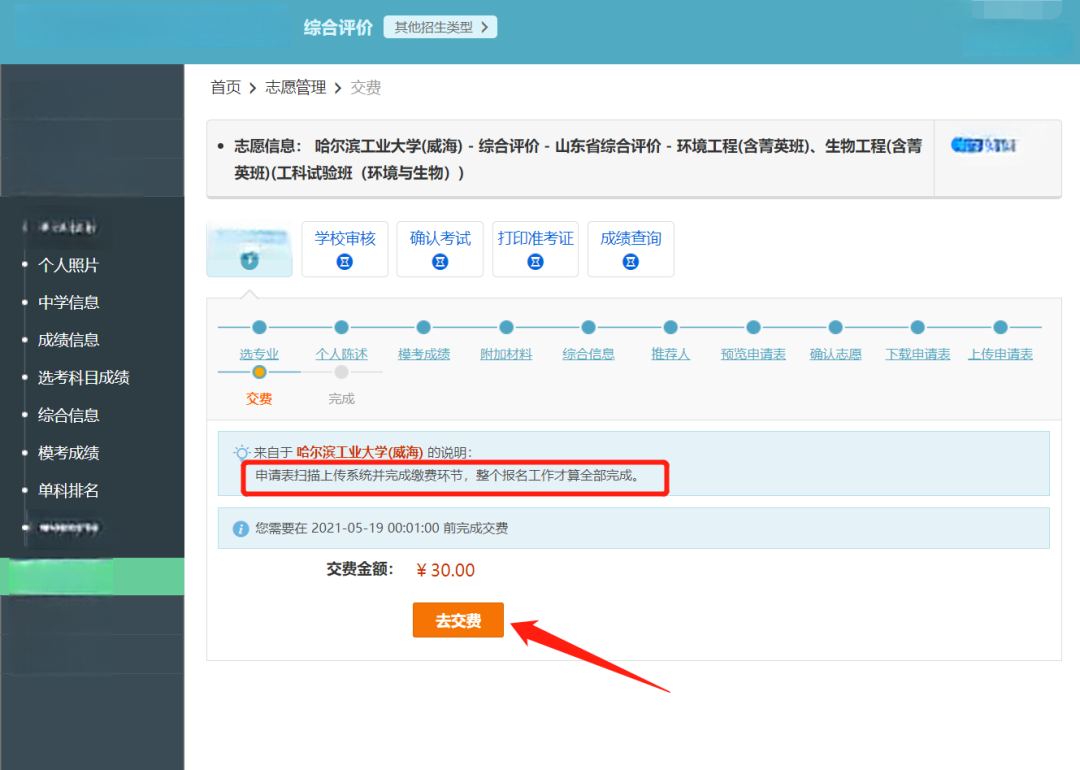This screenshot has height=770, width=1080.
Task: Click the info icon beside payment deadline
Action: point(240,528)
